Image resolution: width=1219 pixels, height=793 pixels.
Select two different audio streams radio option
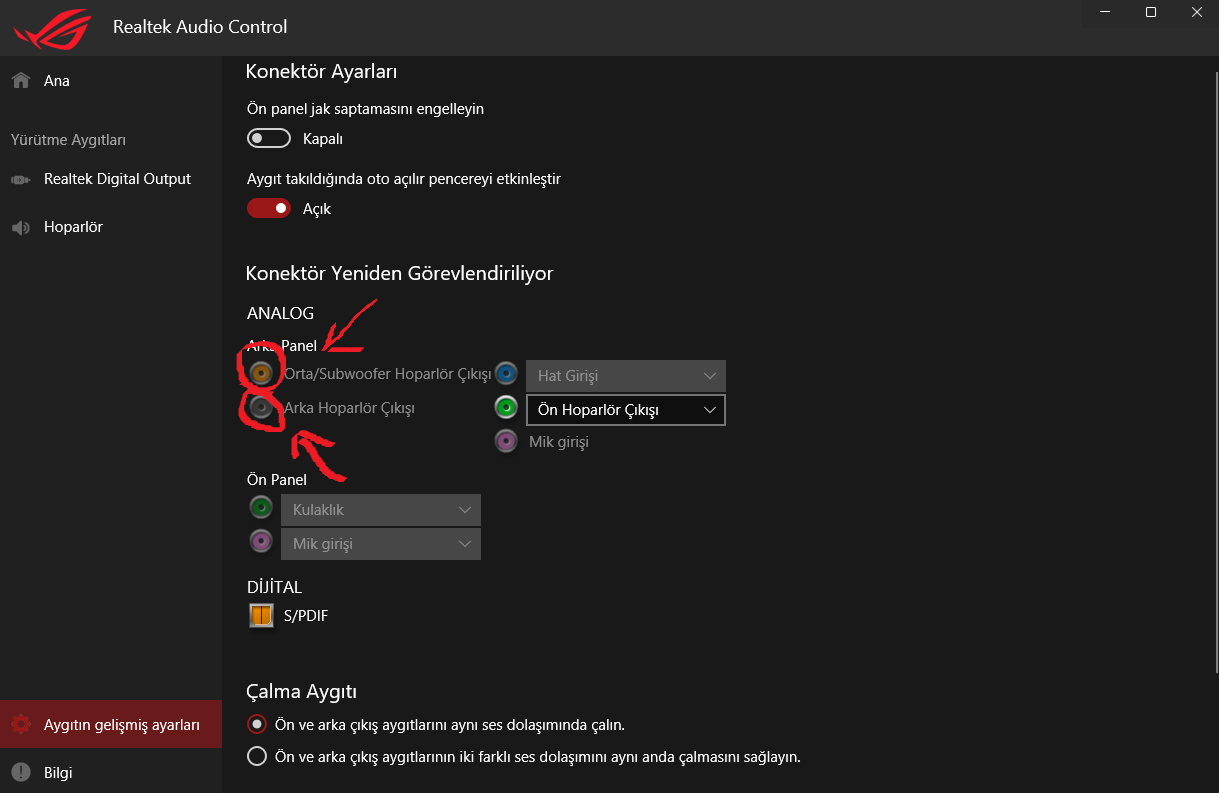[x=257, y=756]
